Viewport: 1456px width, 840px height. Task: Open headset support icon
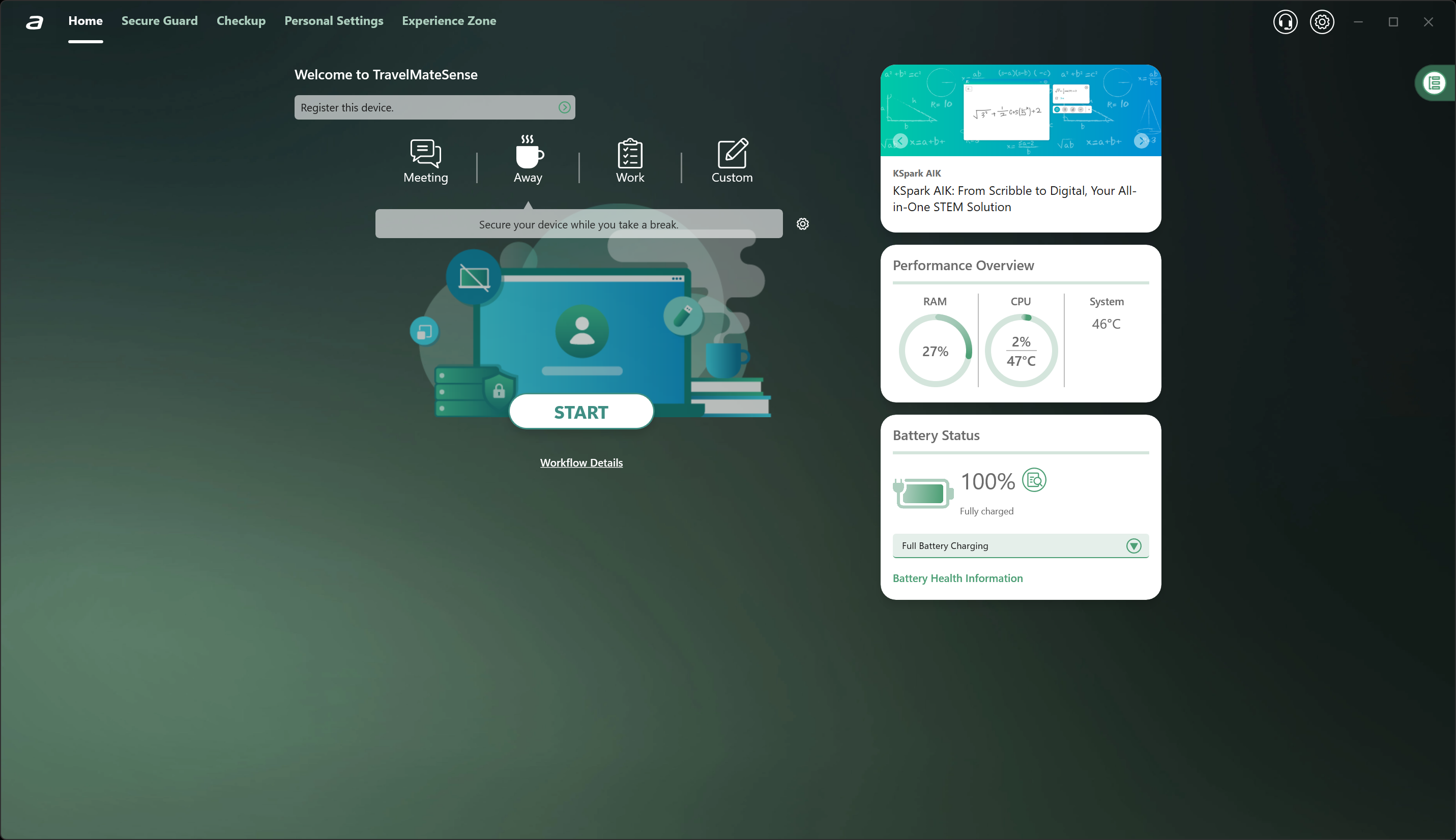click(x=1285, y=22)
